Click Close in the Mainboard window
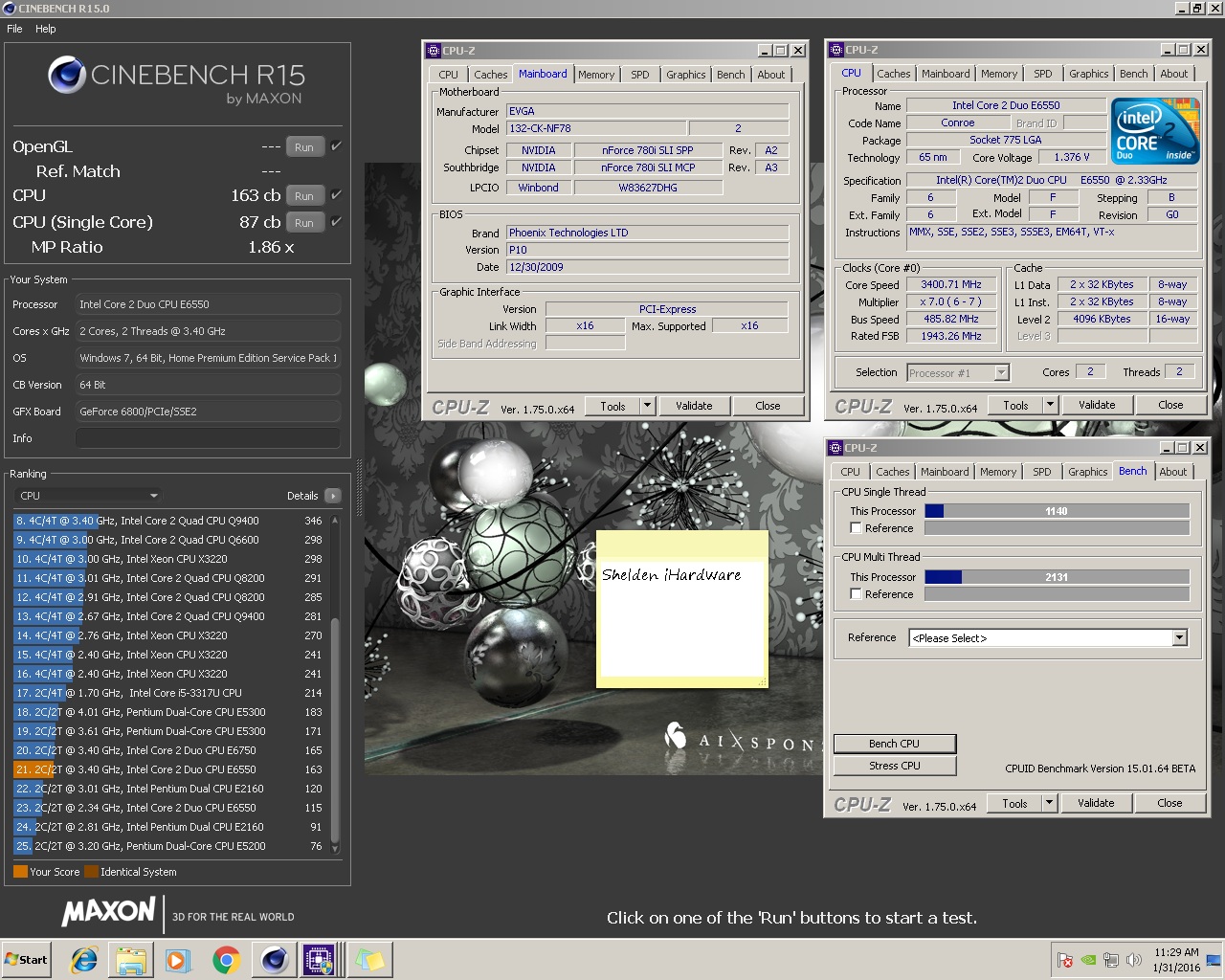1225x980 pixels. pyautogui.click(x=768, y=406)
